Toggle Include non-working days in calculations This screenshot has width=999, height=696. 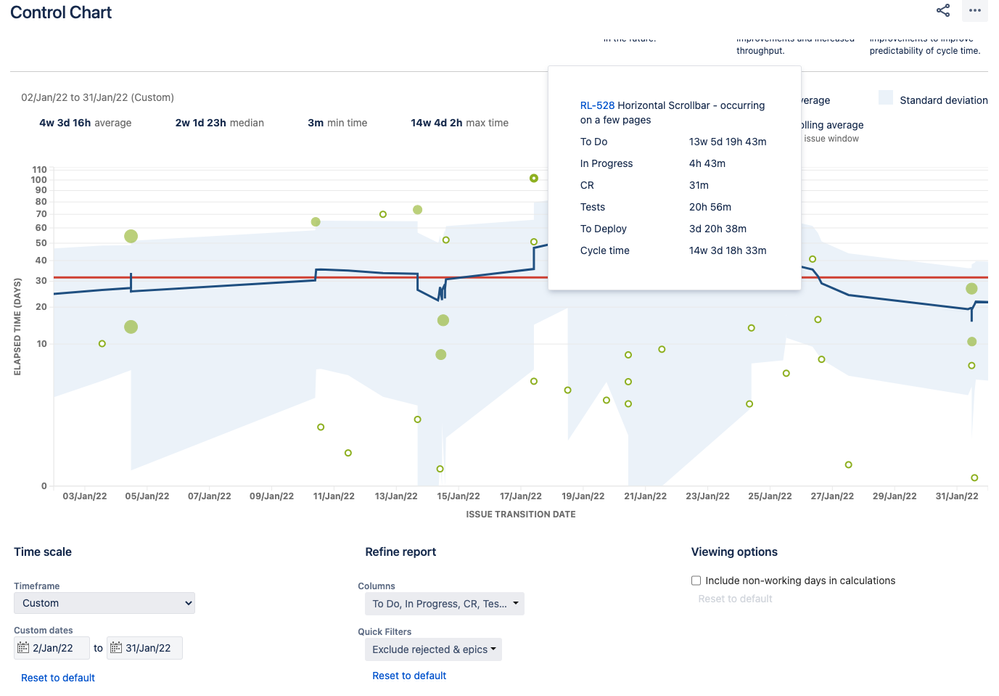[x=696, y=581]
